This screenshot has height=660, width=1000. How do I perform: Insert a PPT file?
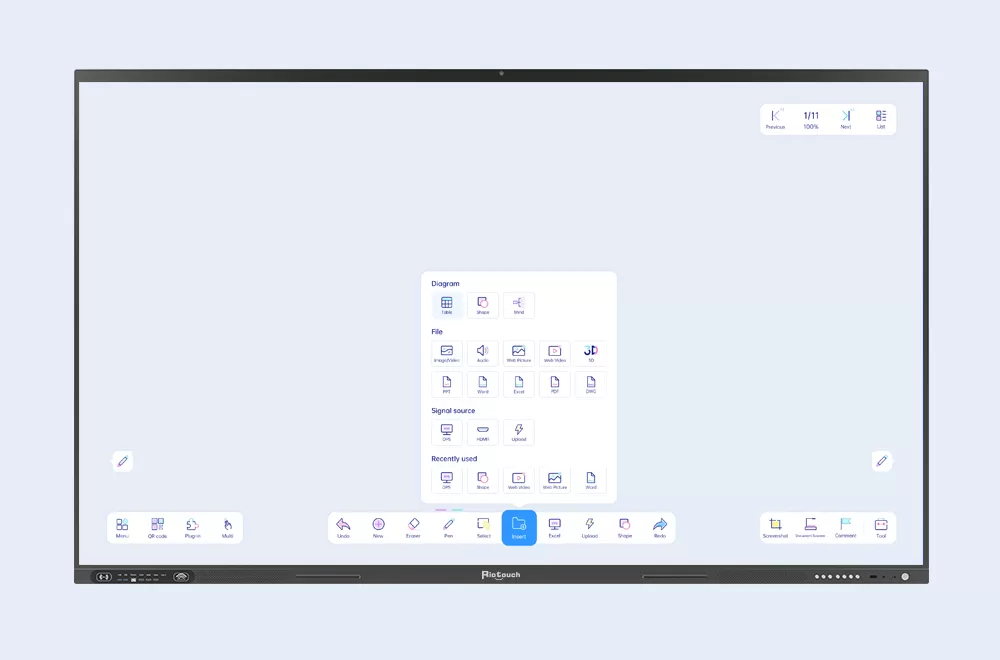pyautogui.click(x=446, y=385)
